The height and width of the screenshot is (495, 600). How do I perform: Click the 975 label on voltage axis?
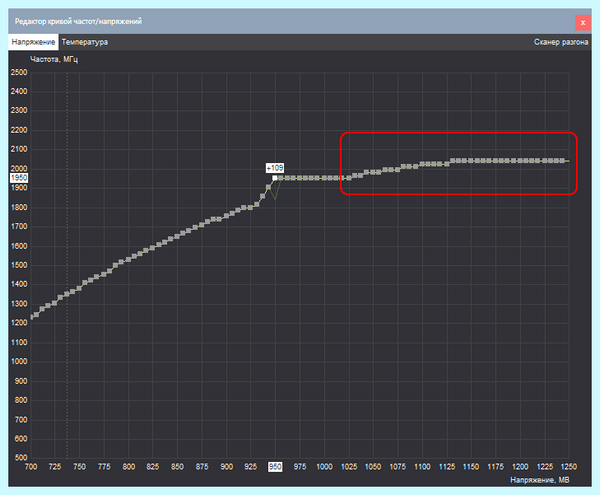pyautogui.click(x=300, y=467)
